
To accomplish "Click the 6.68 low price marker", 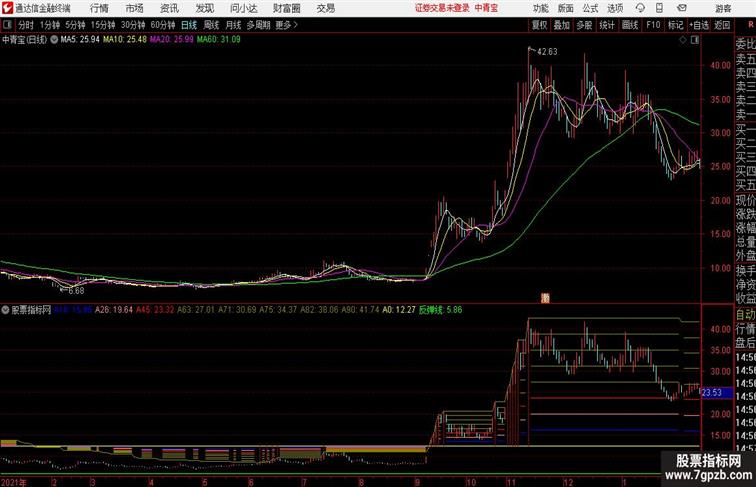I will (x=76, y=291).
